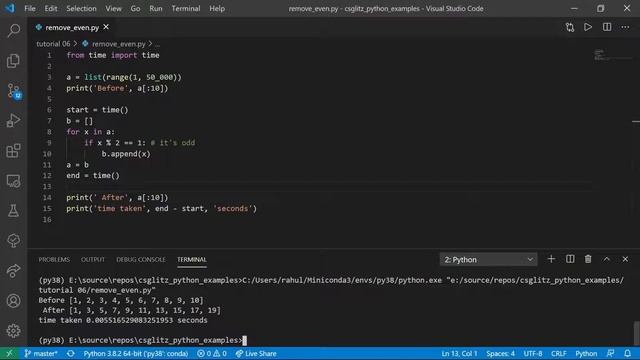This screenshot has width=640, height=360.
Task: Open the Explorer files view
Action: pyautogui.click(x=13, y=61)
